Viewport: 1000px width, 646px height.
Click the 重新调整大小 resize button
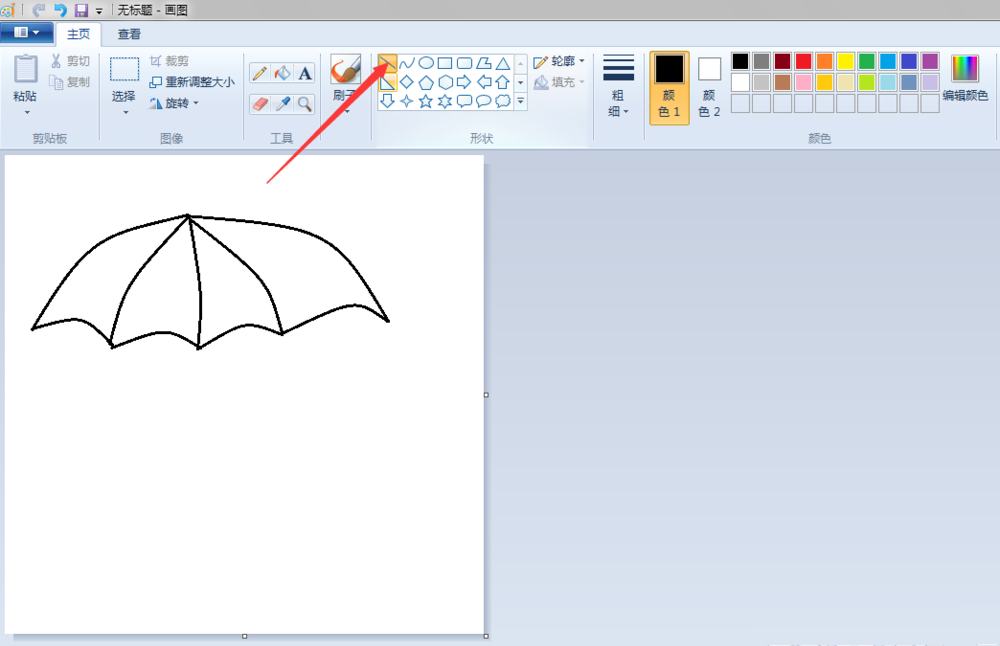tap(192, 82)
